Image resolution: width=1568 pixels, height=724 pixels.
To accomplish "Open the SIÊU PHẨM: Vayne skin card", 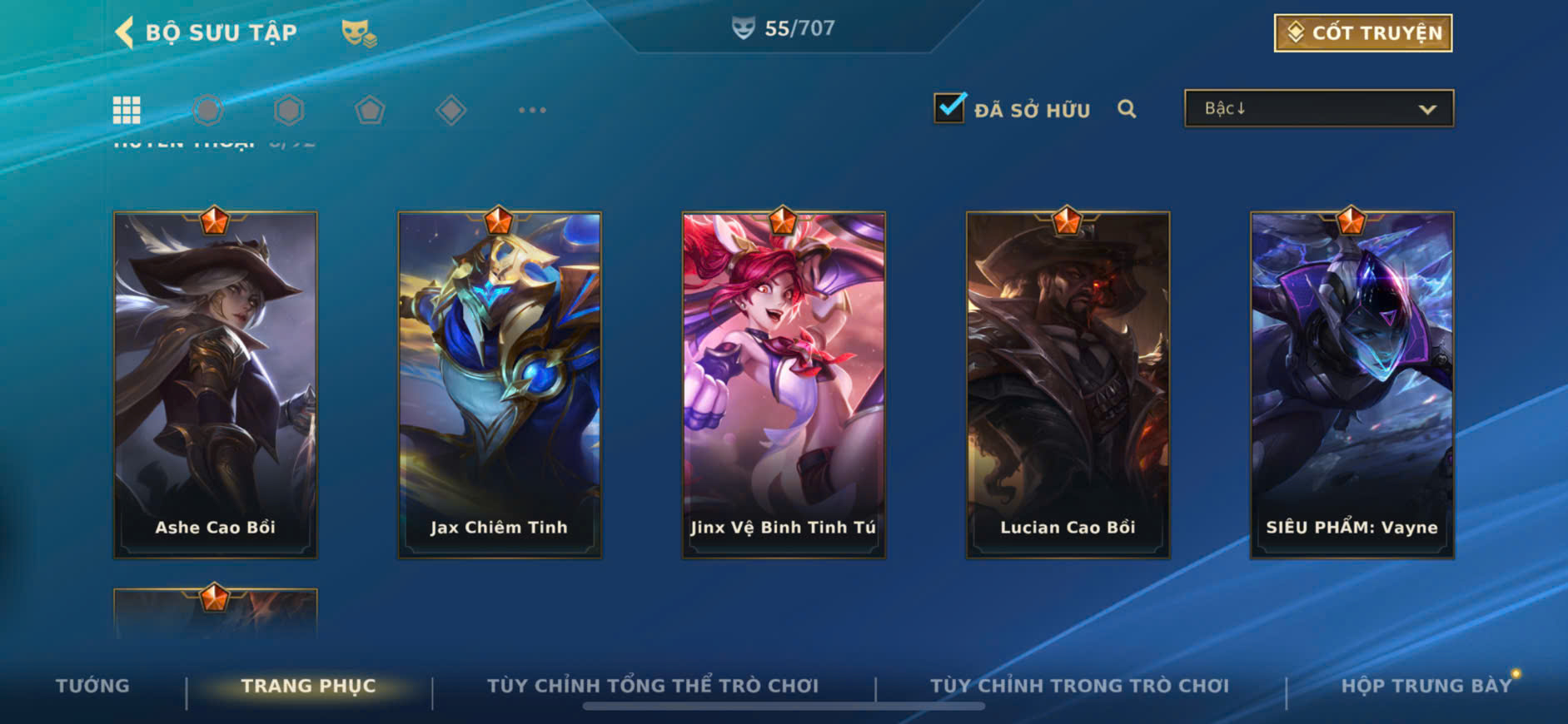I will (x=1352, y=384).
